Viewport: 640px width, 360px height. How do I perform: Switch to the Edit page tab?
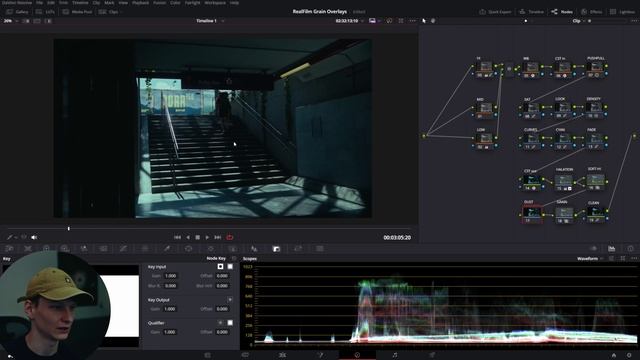coord(282,355)
